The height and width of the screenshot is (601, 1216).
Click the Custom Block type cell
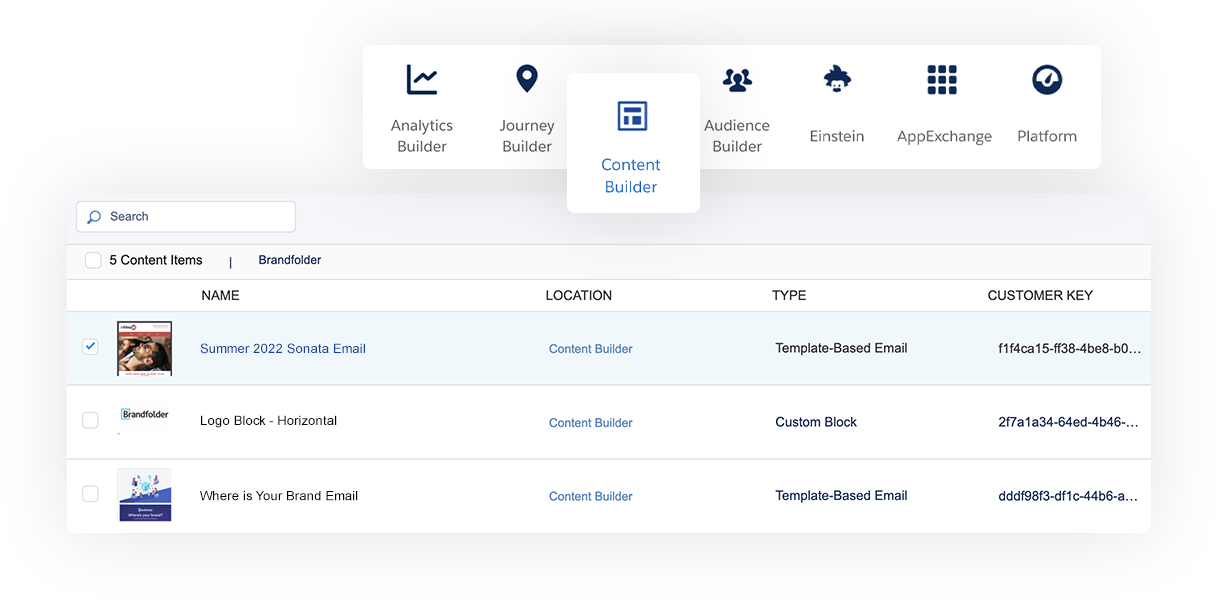816,422
